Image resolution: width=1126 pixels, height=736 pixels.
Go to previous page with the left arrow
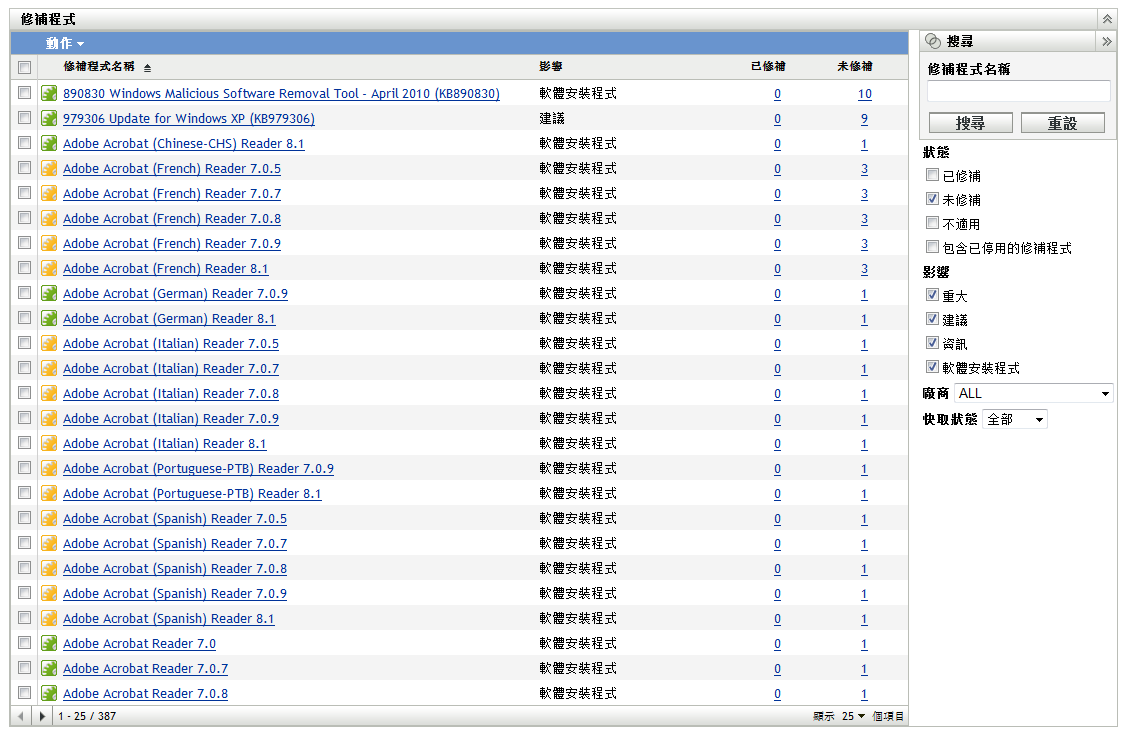(x=21, y=716)
